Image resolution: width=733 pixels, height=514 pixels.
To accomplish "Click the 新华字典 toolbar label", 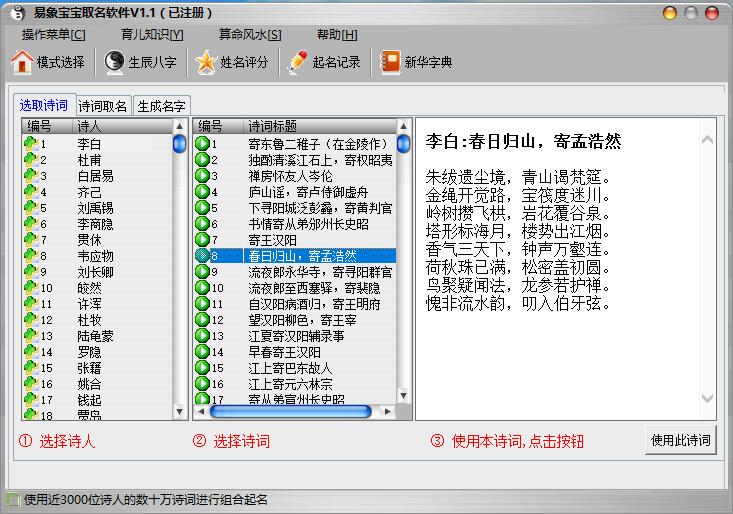I will pos(428,62).
